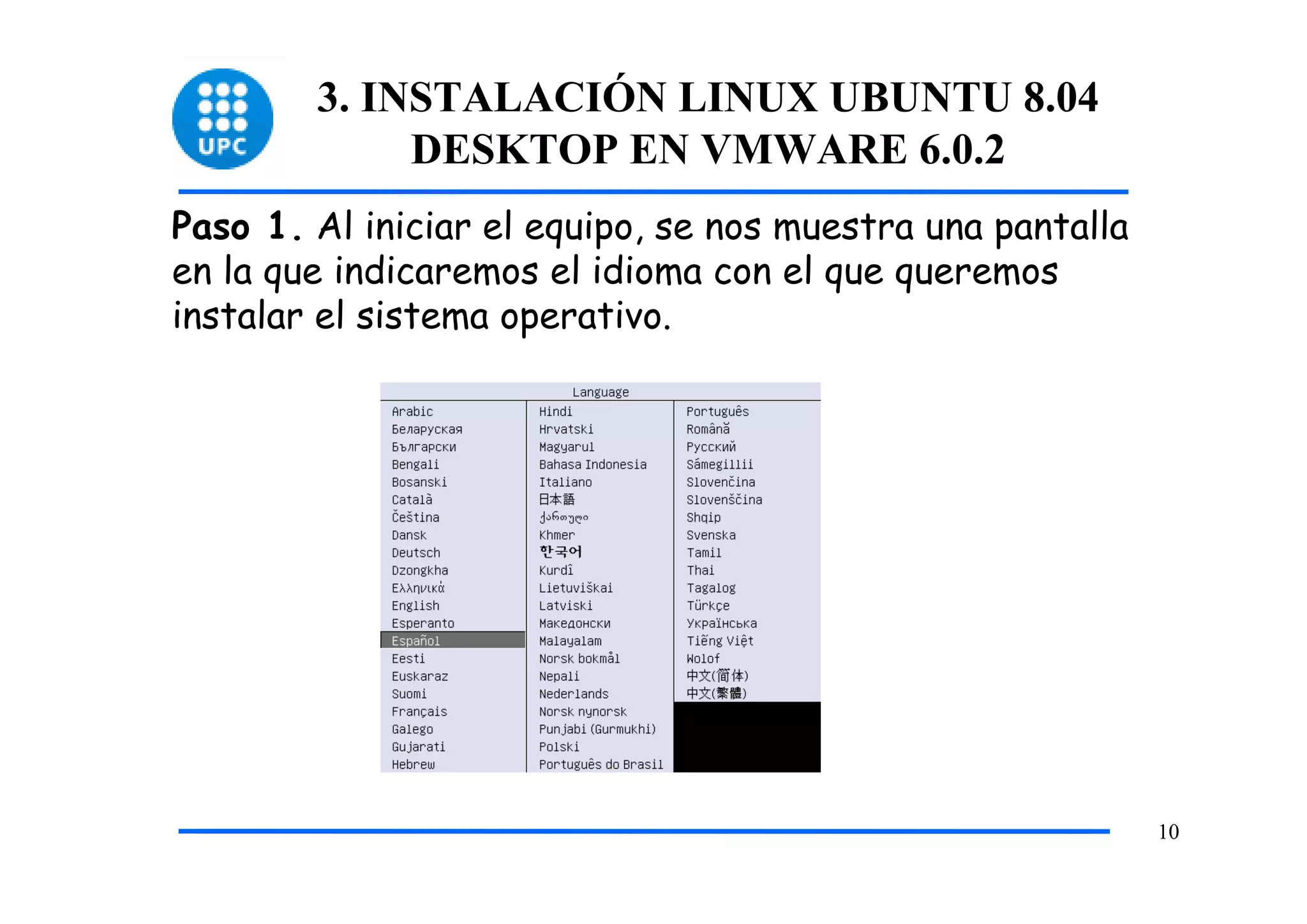Select Беларуская language entry

(x=427, y=429)
